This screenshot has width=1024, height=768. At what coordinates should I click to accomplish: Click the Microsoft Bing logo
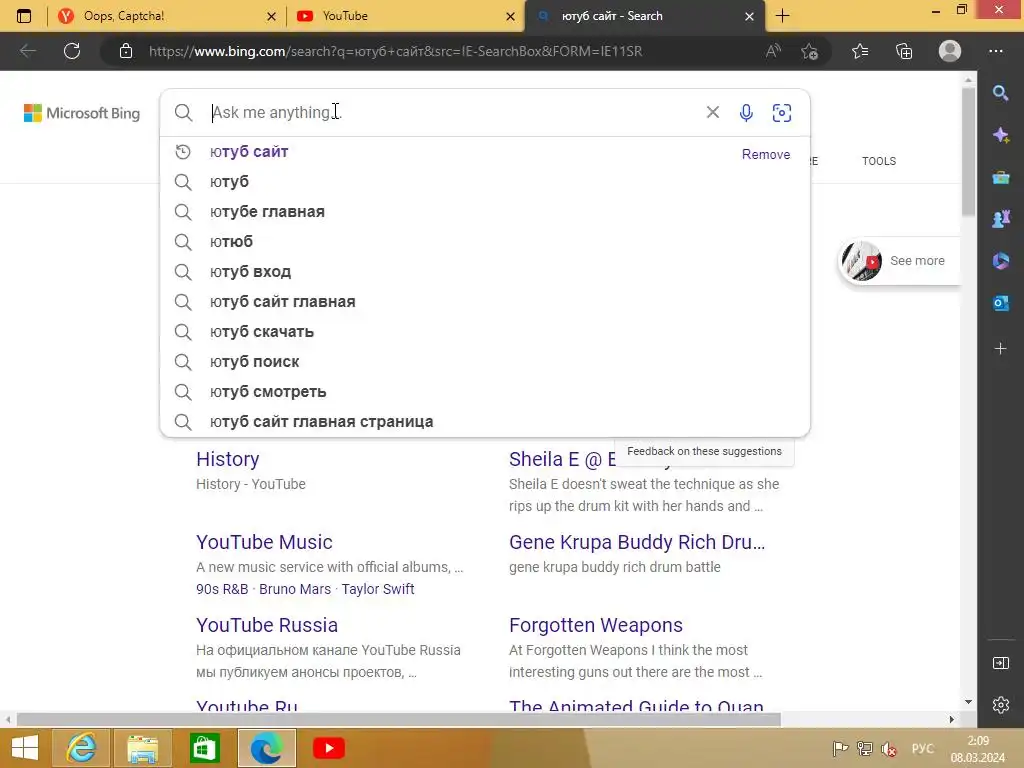[x=82, y=113]
